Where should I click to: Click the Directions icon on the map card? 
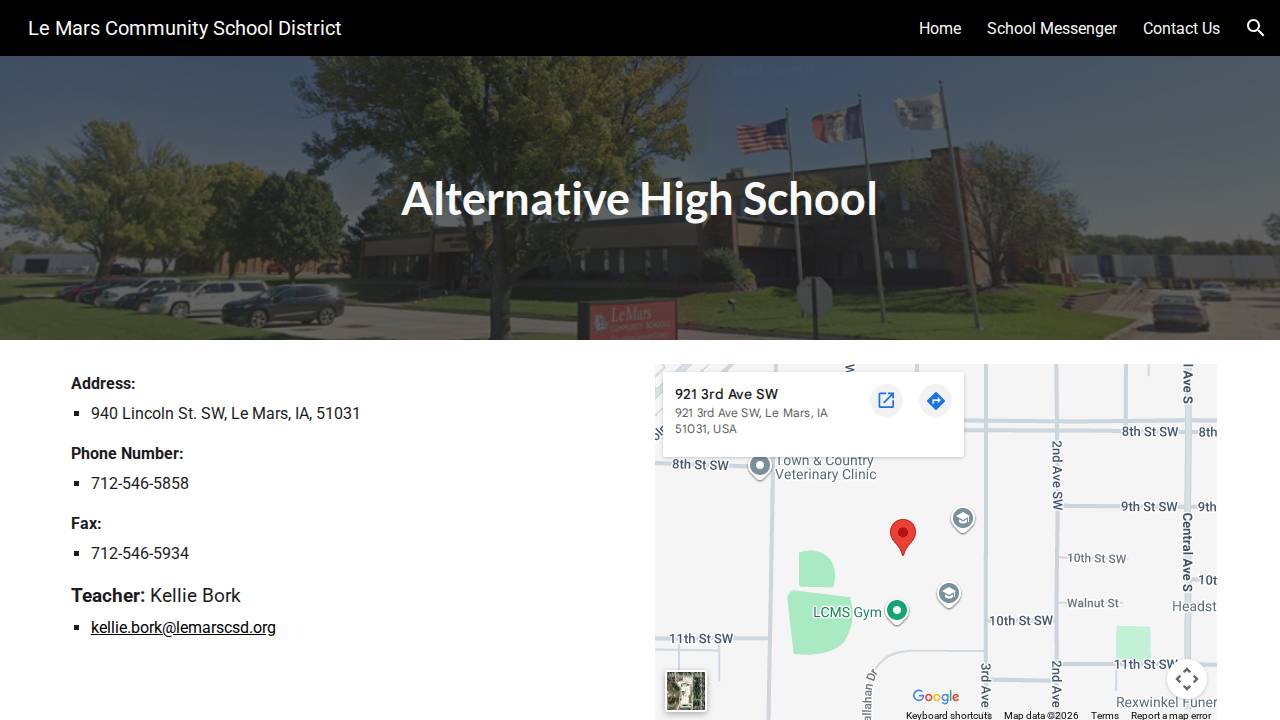[x=935, y=400]
